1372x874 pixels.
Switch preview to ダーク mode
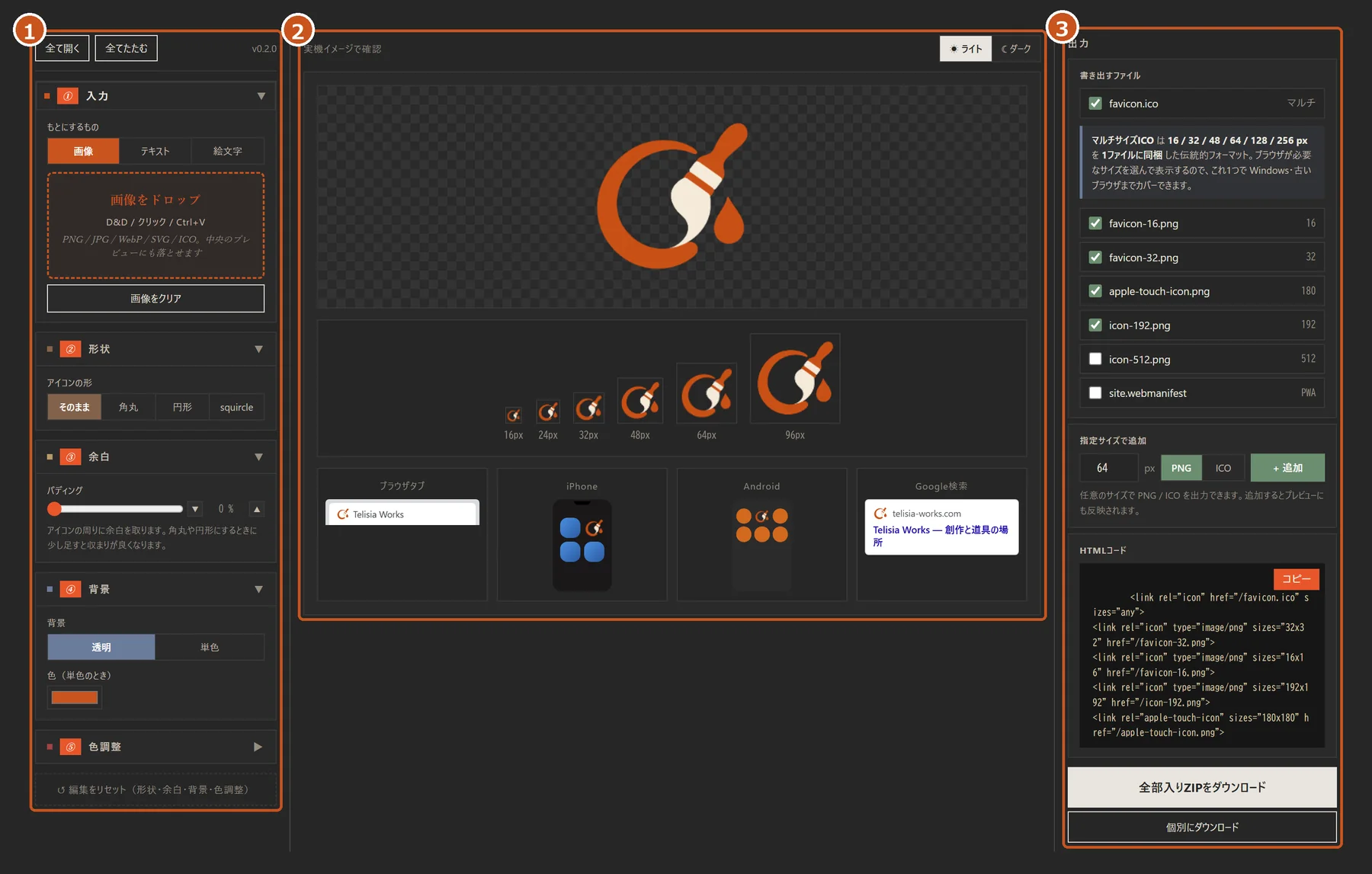pos(1016,49)
